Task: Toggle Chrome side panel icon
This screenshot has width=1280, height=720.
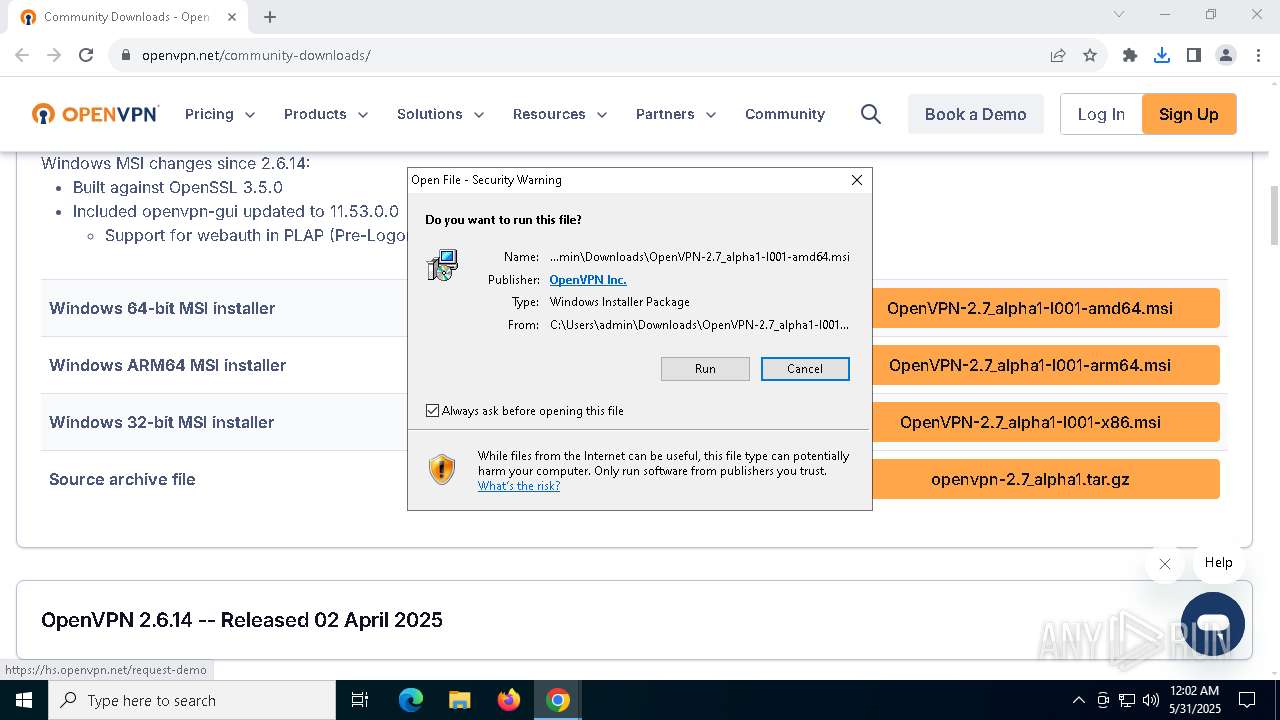Action: [1194, 56]
